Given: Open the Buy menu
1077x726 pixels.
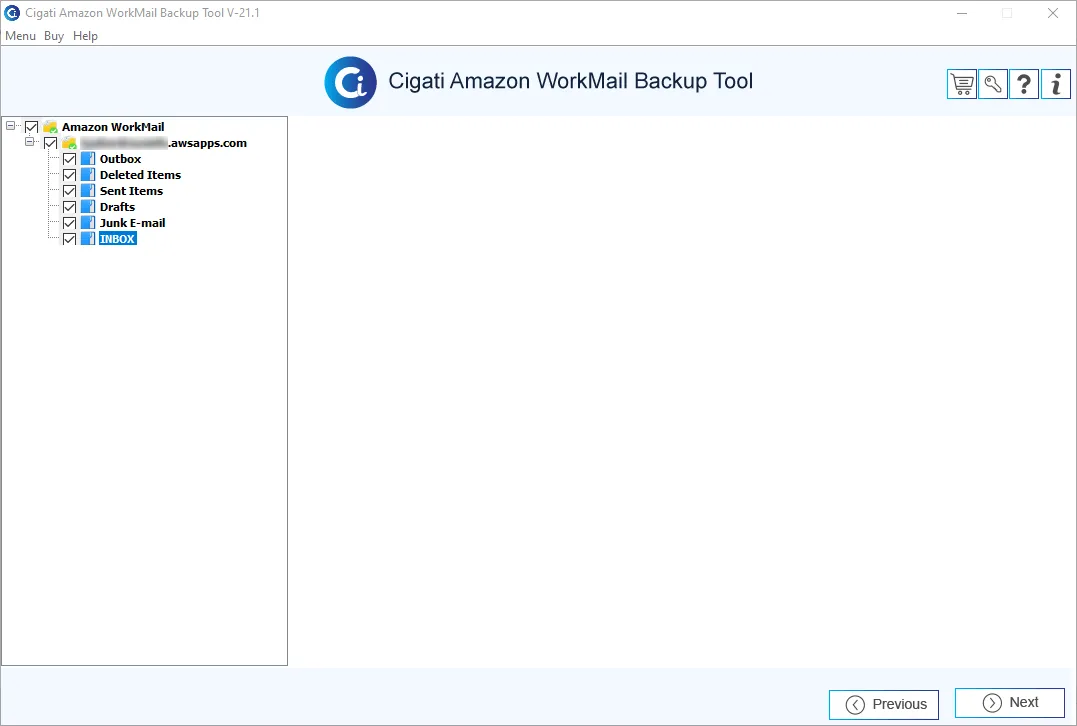Looking at the screenshot, I should tap(54, 36).
